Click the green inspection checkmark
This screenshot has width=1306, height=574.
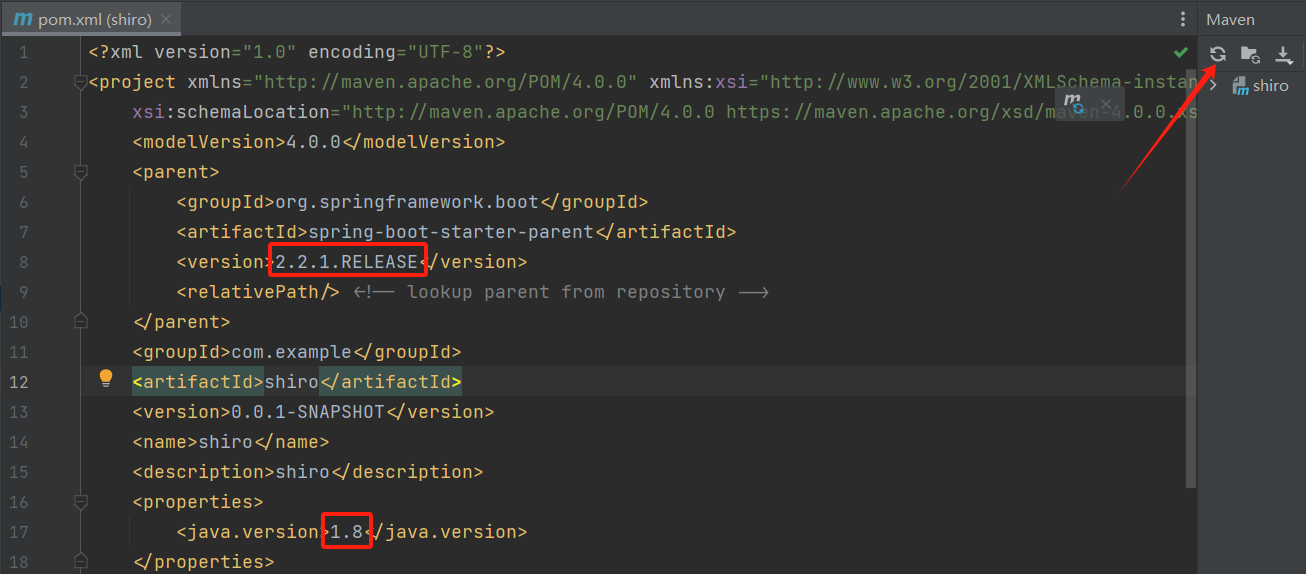click(1181, 51)
